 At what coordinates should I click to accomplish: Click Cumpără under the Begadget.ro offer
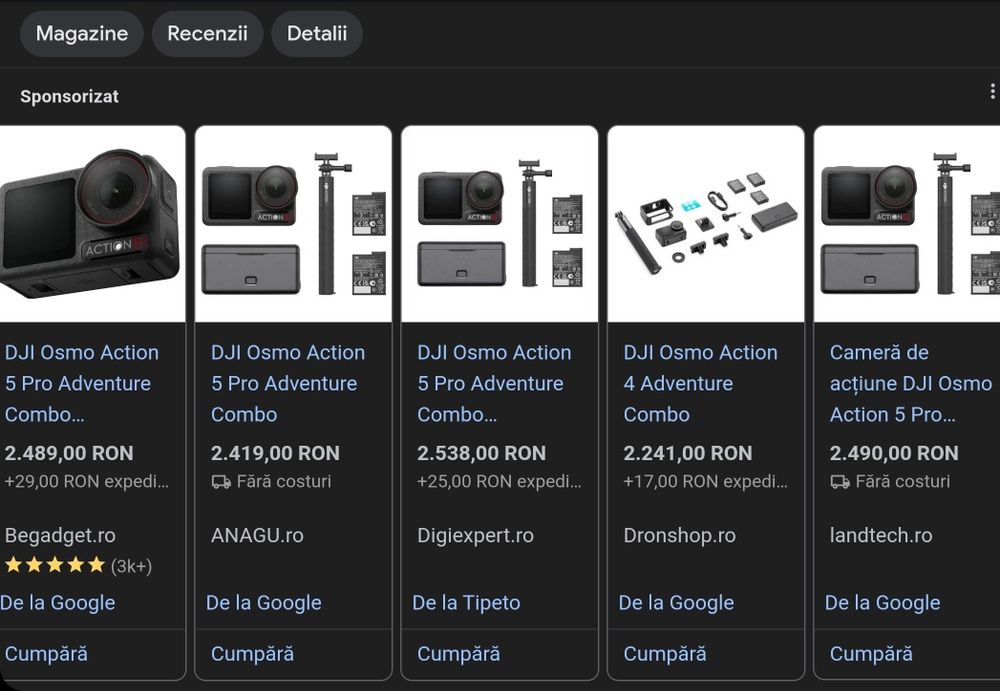pyautogui.click(x=47, y=654)
